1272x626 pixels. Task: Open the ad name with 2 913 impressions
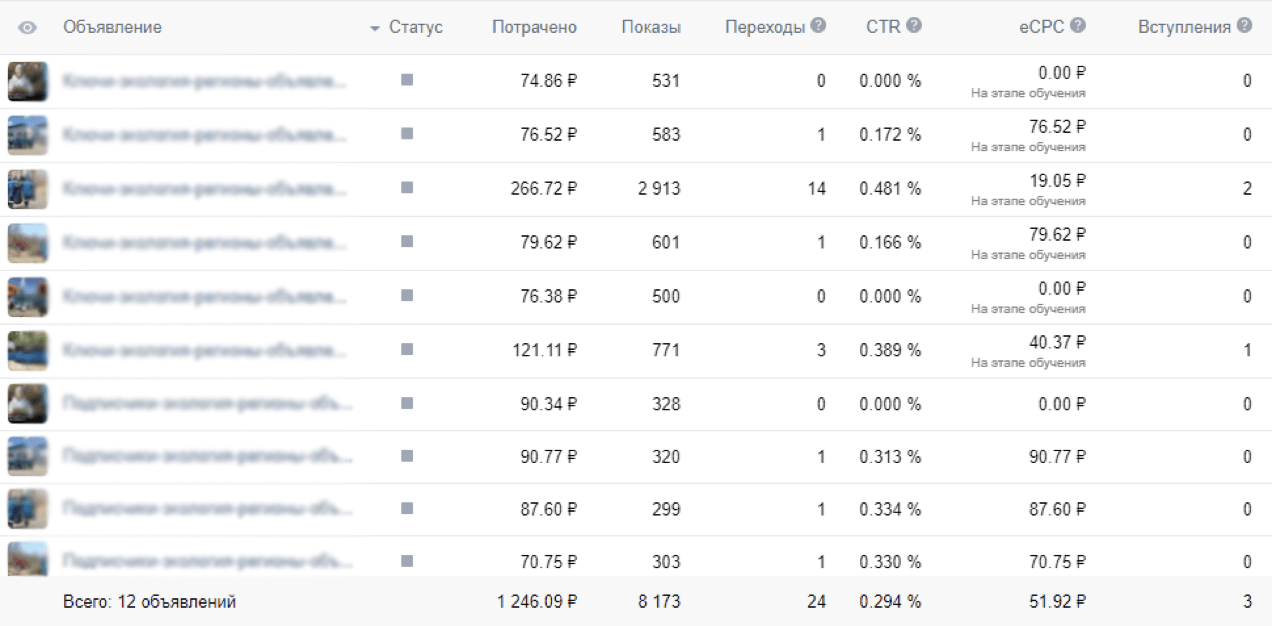tap(205, 188)
